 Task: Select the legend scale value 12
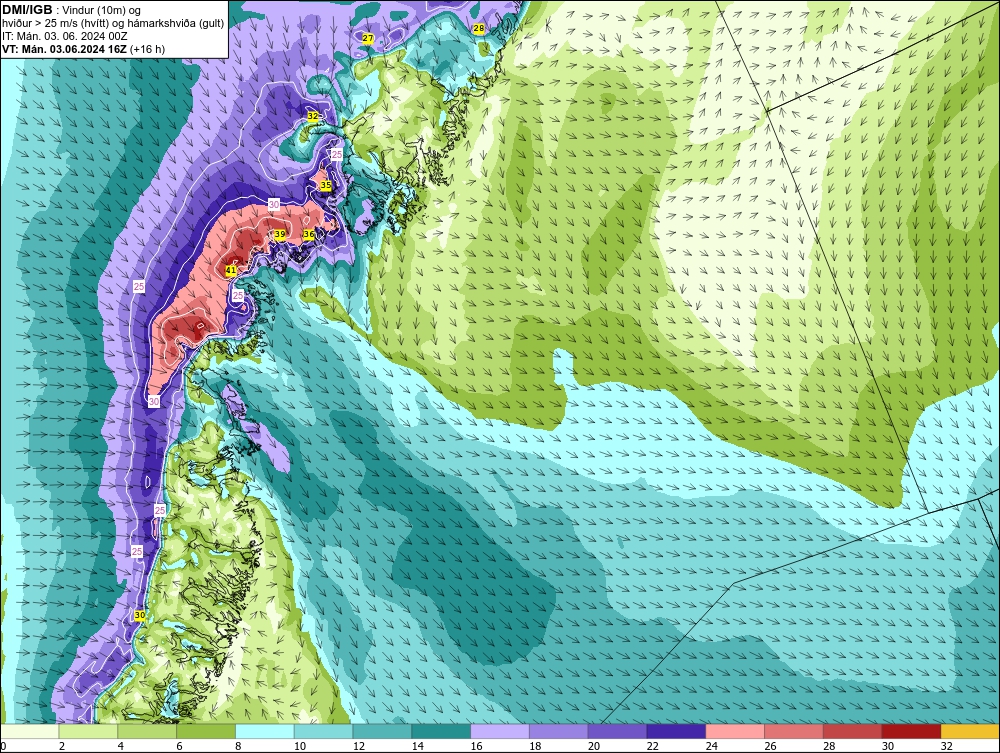click(x=358, y=746)
